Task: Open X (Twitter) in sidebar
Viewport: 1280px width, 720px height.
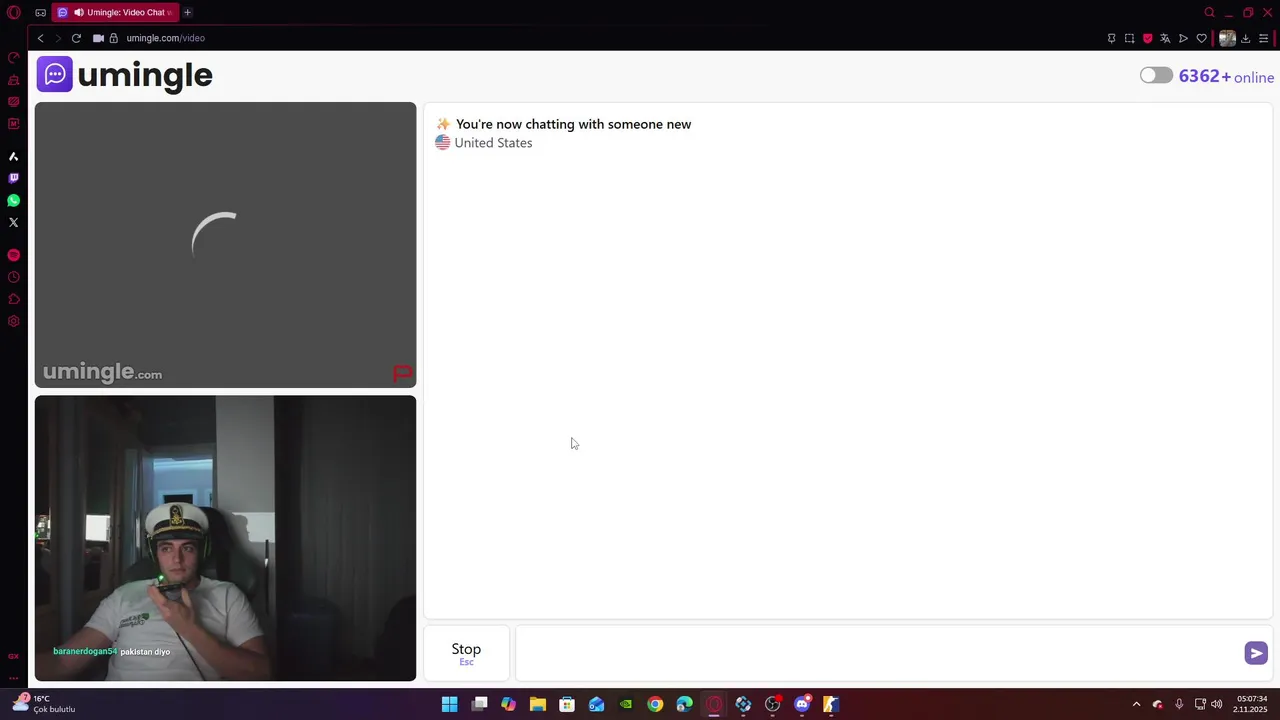Action: 13,222
